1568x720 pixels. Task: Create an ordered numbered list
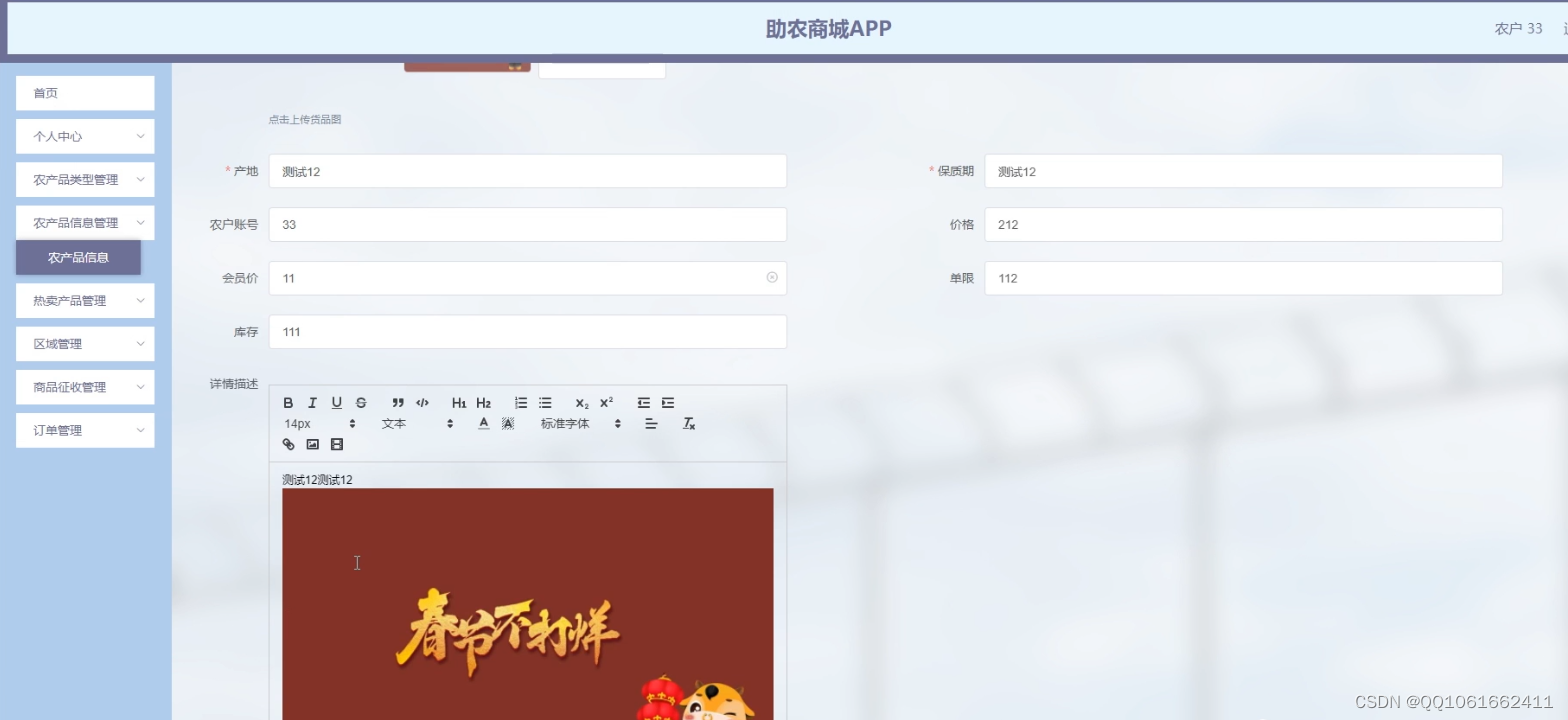(x=520, y=403)
